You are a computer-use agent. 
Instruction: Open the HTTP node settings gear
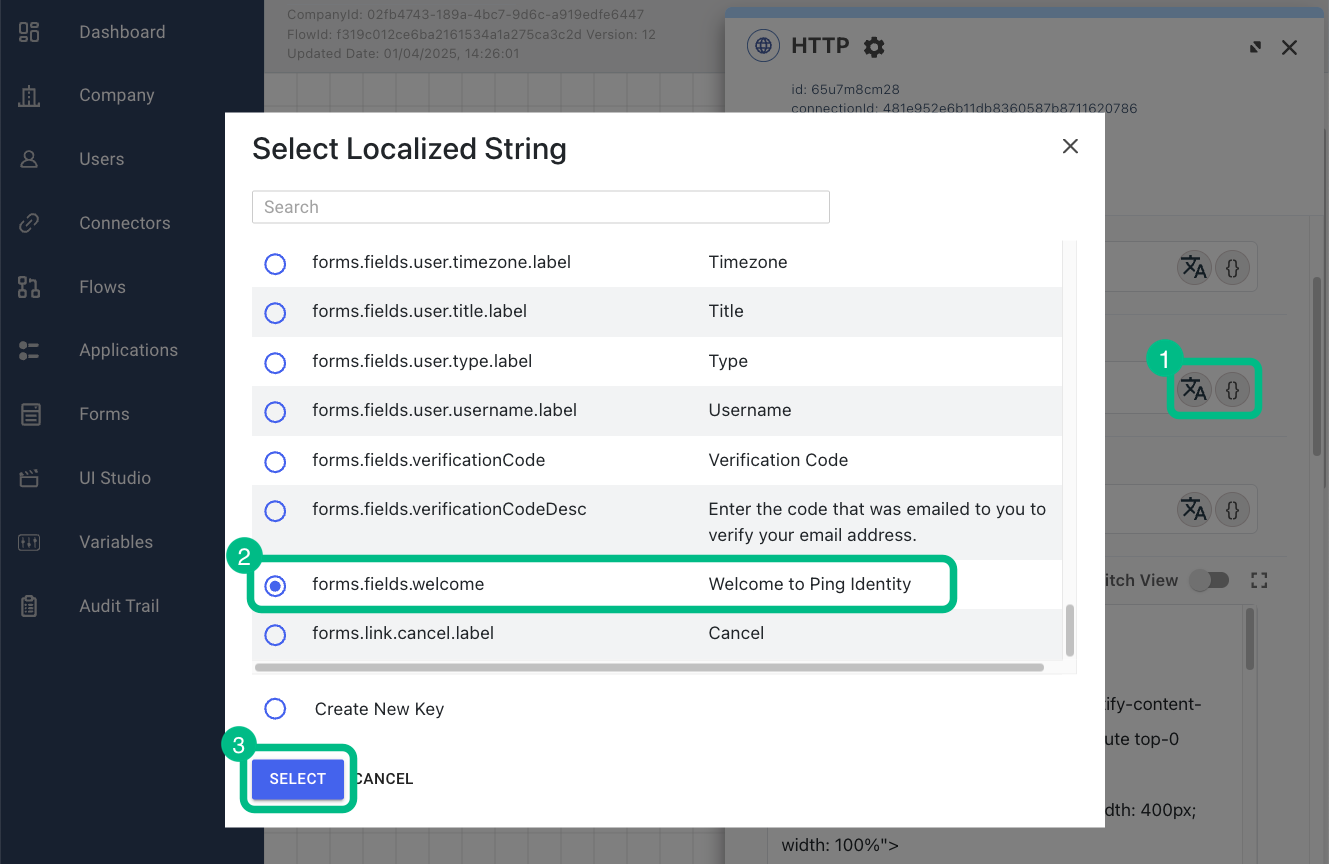874,46
